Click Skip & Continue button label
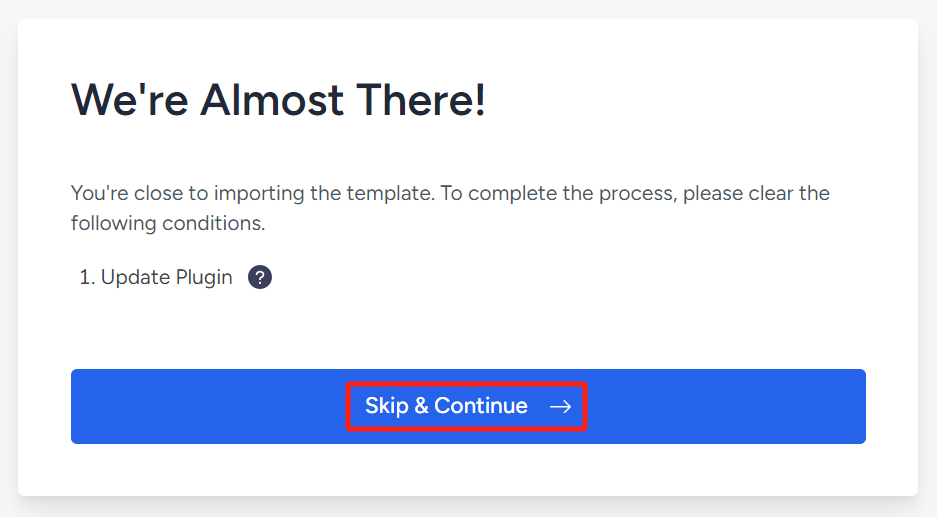The image size is (937, 517). point(446,406)
